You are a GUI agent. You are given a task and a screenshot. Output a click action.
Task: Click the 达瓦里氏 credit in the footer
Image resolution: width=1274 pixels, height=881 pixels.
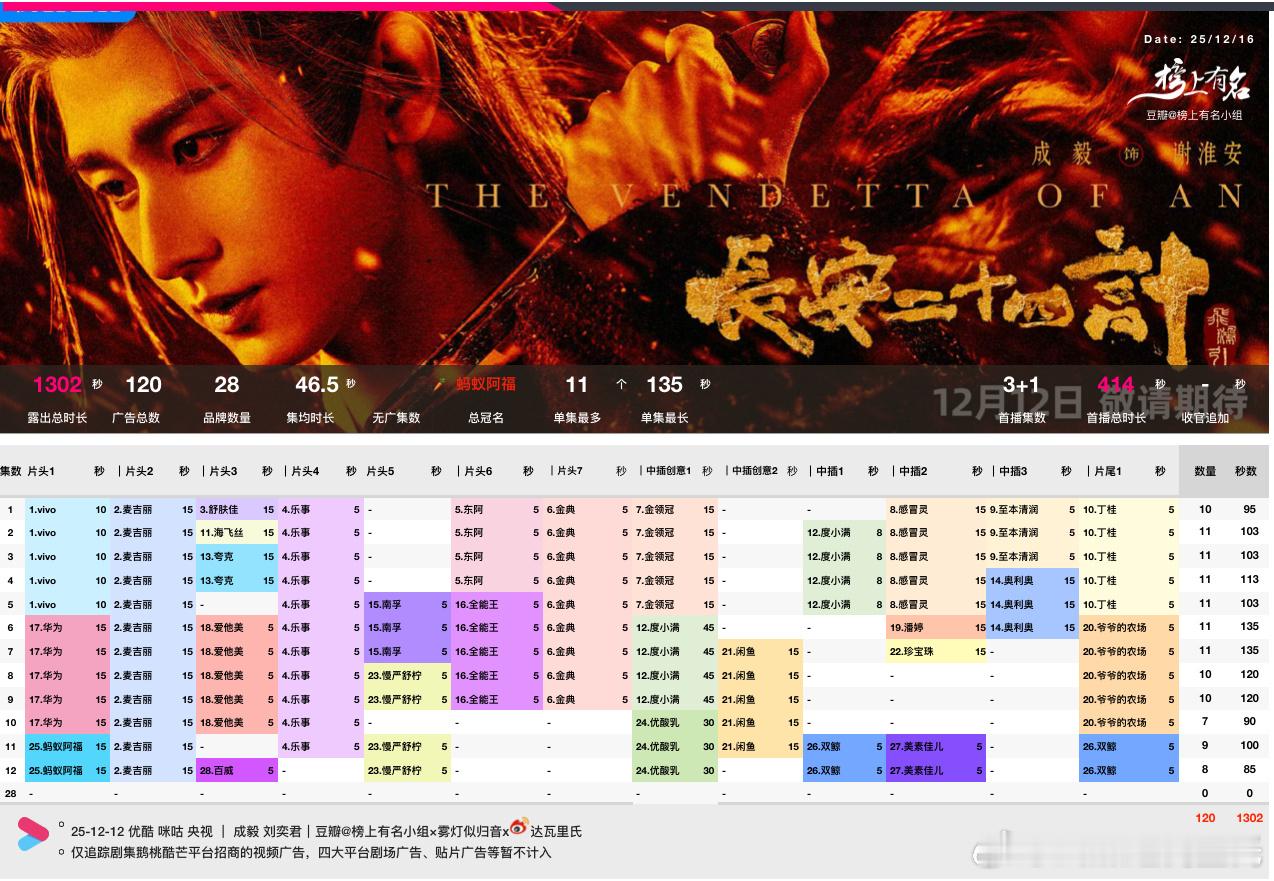557,831
